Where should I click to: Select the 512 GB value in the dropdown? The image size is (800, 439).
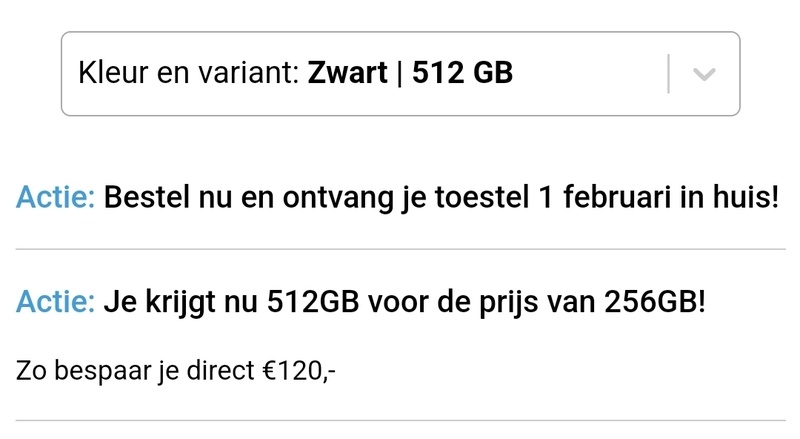pos(462,74)
